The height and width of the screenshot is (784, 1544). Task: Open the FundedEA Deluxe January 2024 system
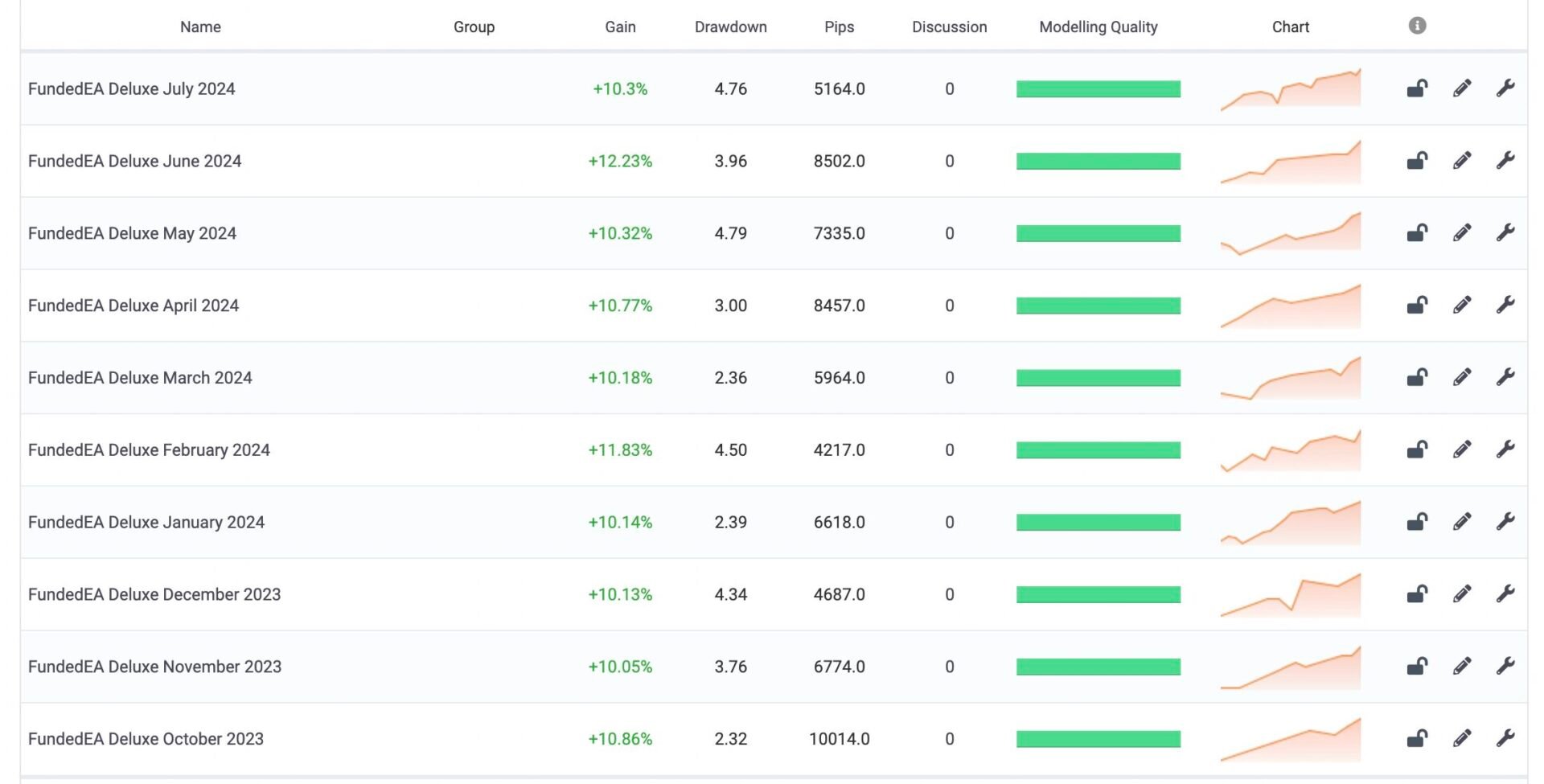click(146, 522)
